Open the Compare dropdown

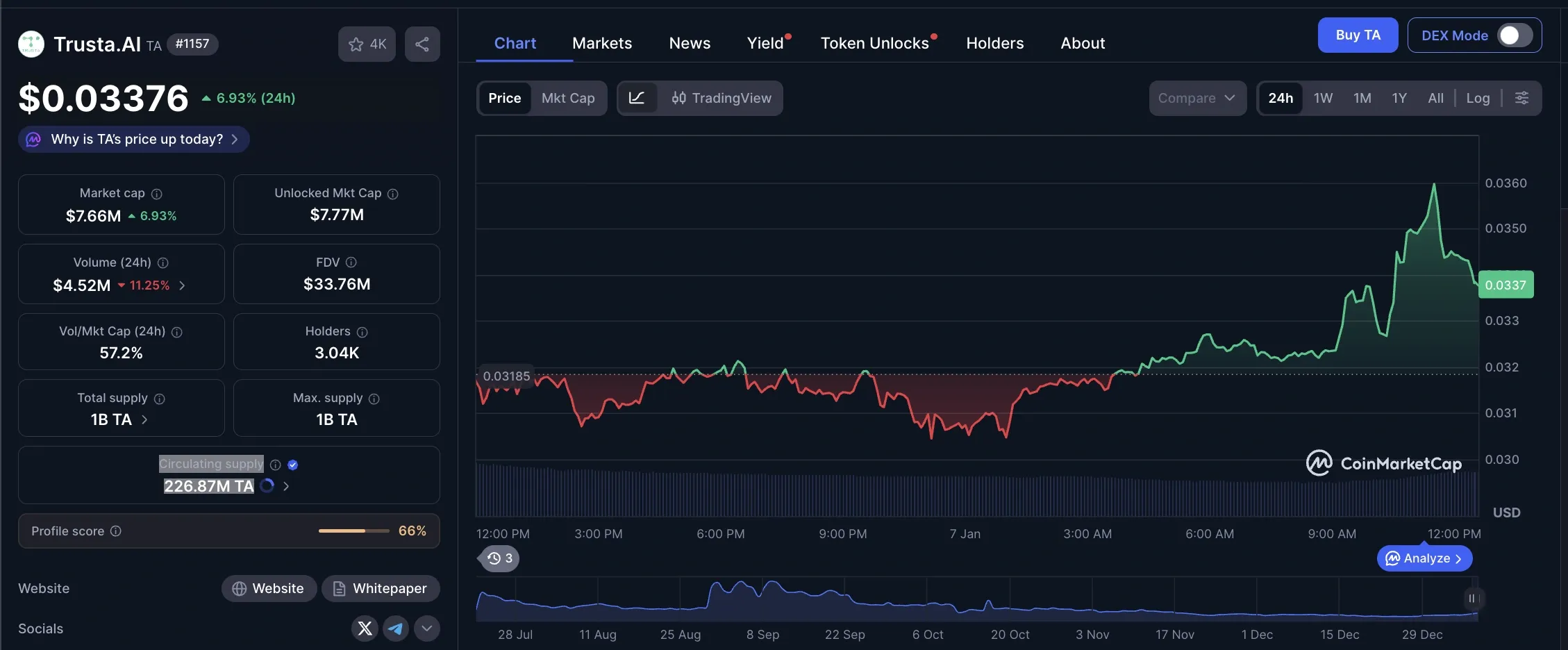tap(1197, 98)
